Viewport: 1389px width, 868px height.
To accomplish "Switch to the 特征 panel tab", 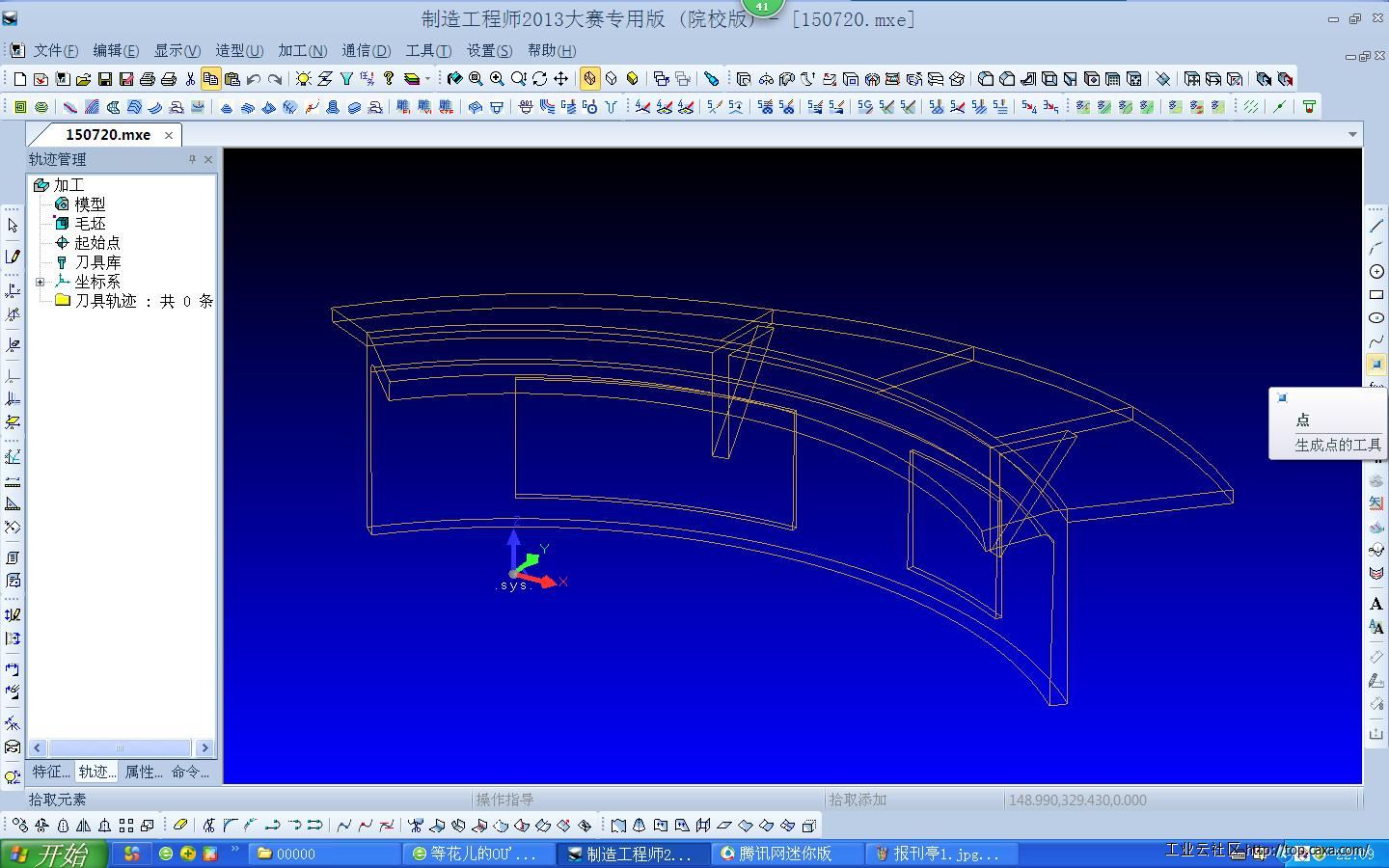I will (x=50, y=772).
